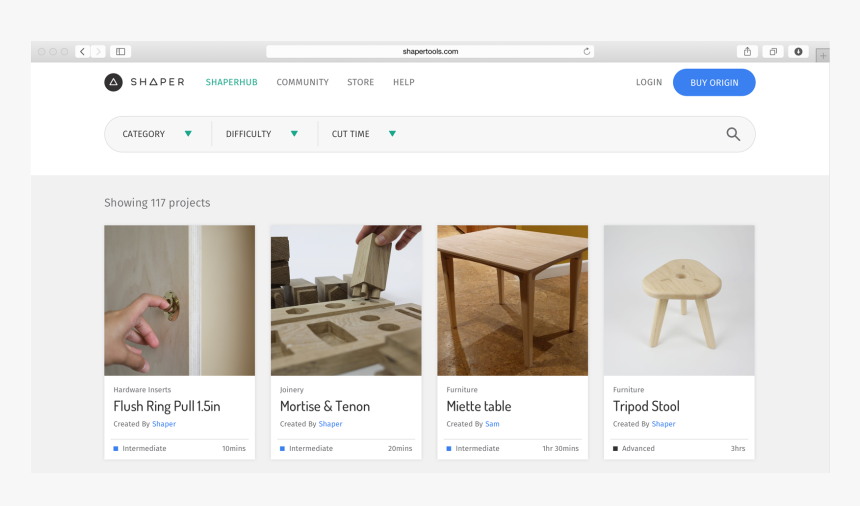860x506 pixels.
Task: Open the Difficulty filter dropdown
Action: click(262, 134)
